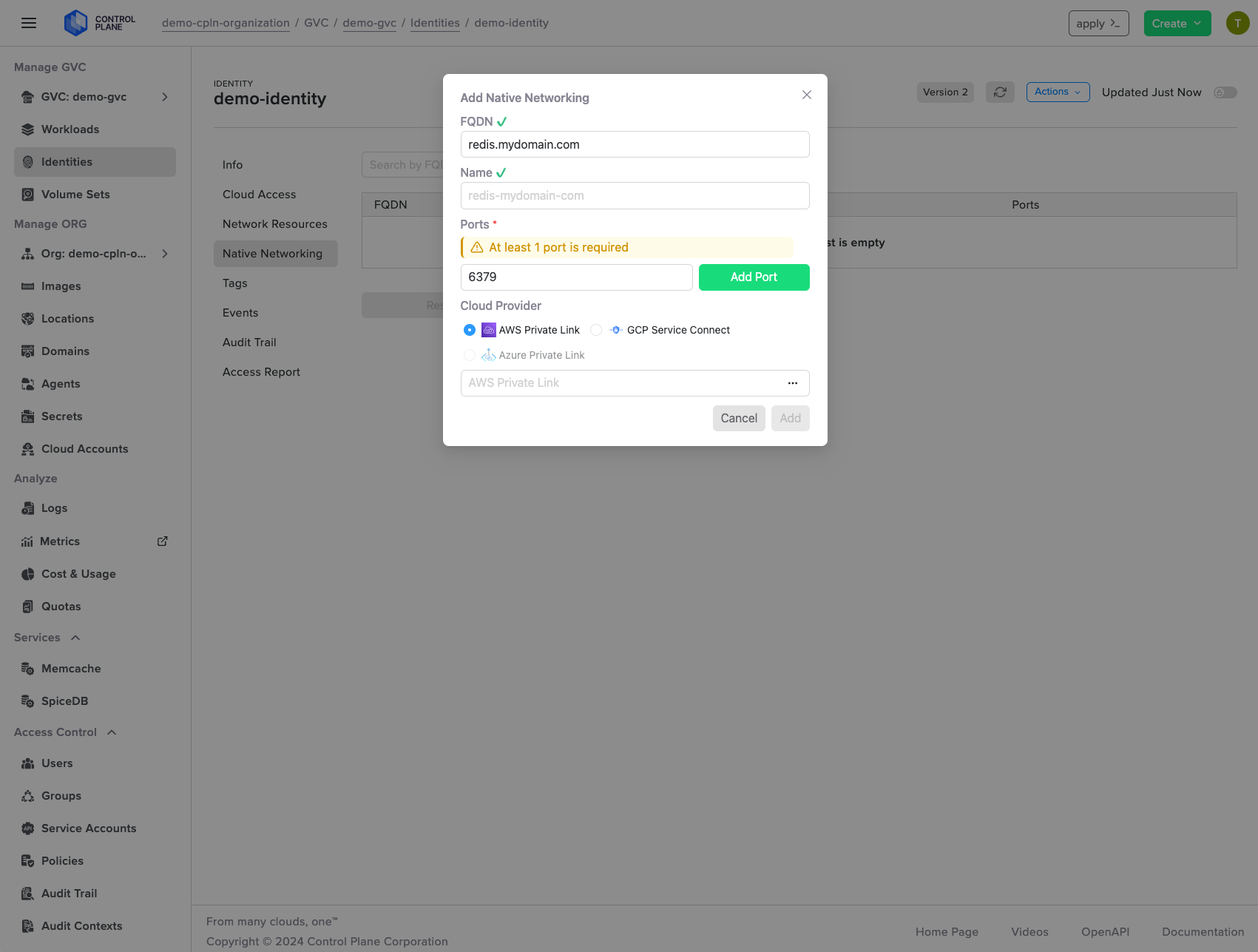Select Cloud Accounts in the sidebar
Screen dimensions: 1258x952
click(x=84, y=448)
